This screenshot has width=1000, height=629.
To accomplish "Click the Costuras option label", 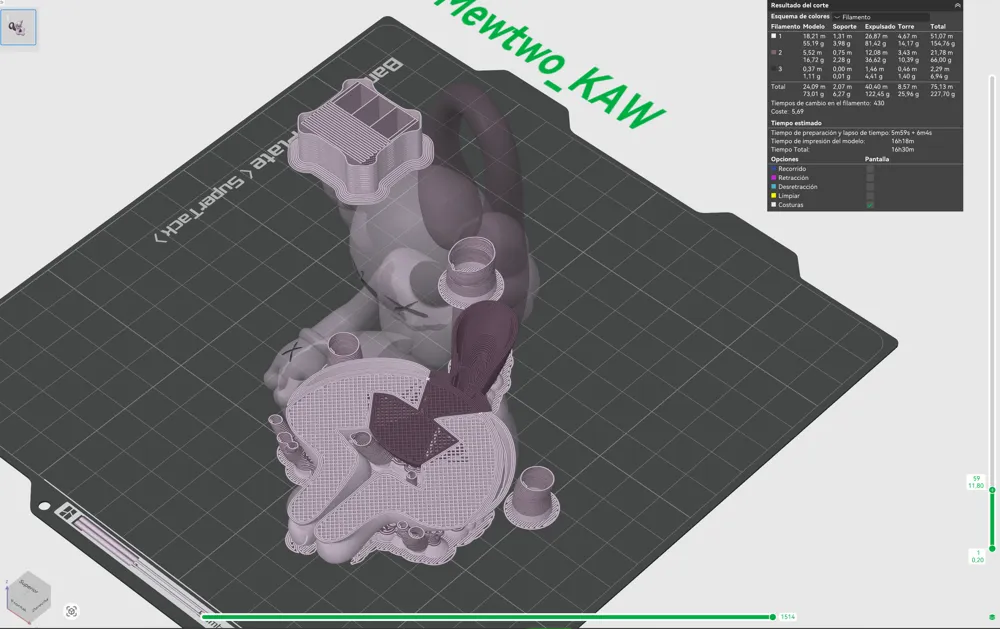I will 791,205.
